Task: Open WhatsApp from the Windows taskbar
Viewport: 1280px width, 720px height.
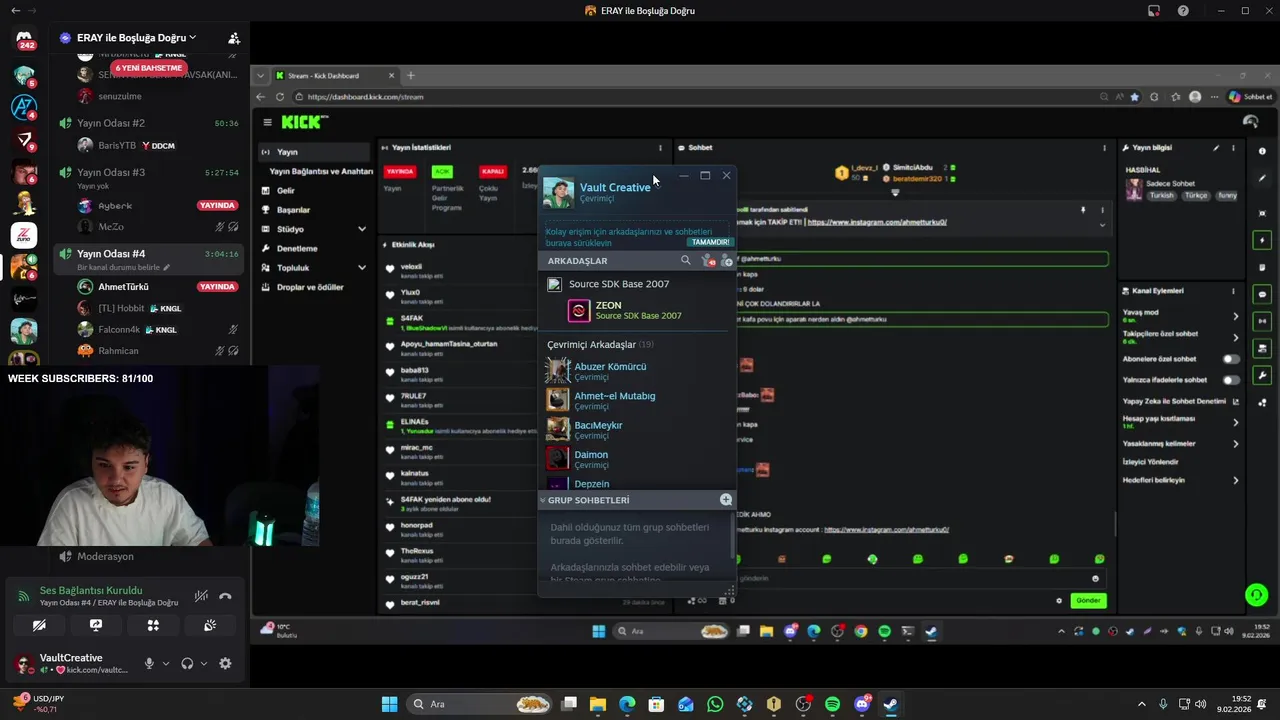Action: [x=715, y=705]
